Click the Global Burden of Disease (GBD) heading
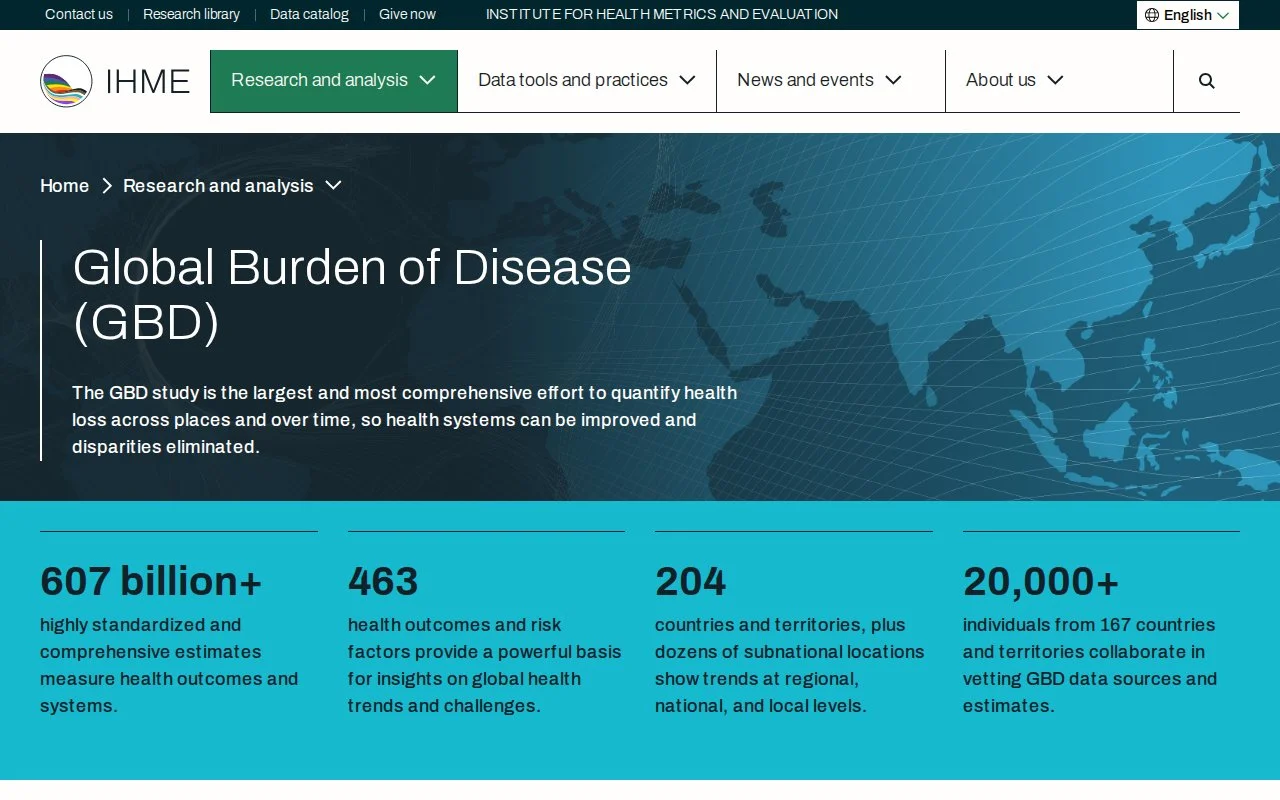This screenshot has height=800, width=1280. click(x=352, y=295)
